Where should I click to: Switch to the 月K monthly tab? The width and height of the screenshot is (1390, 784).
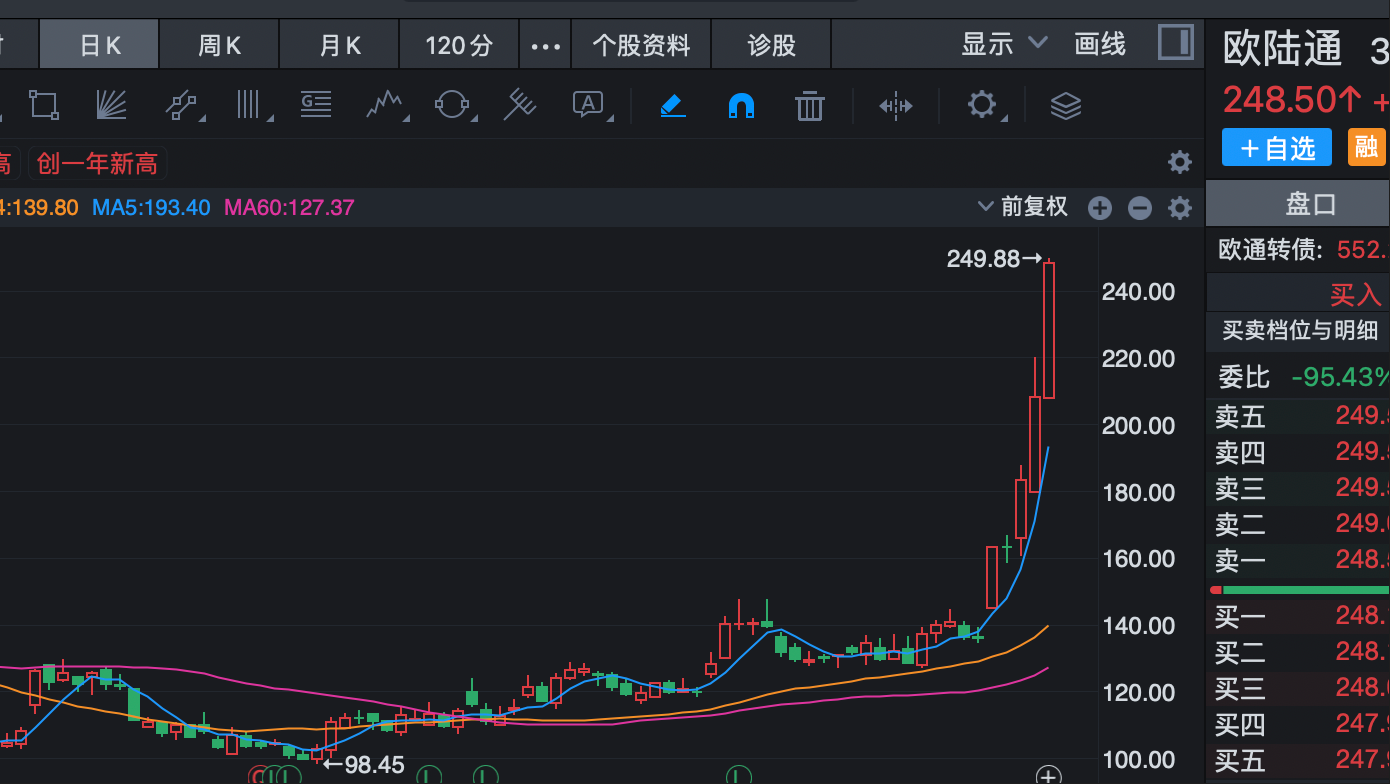pyautogui.click(x=340, y=45)
